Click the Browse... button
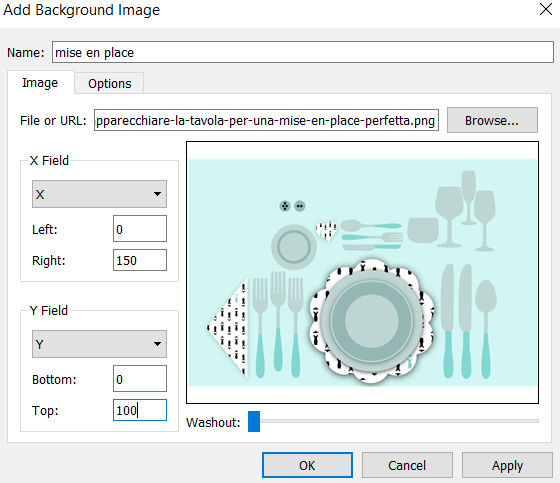Viewport: 560px width, 483px height. coord(492,120)
